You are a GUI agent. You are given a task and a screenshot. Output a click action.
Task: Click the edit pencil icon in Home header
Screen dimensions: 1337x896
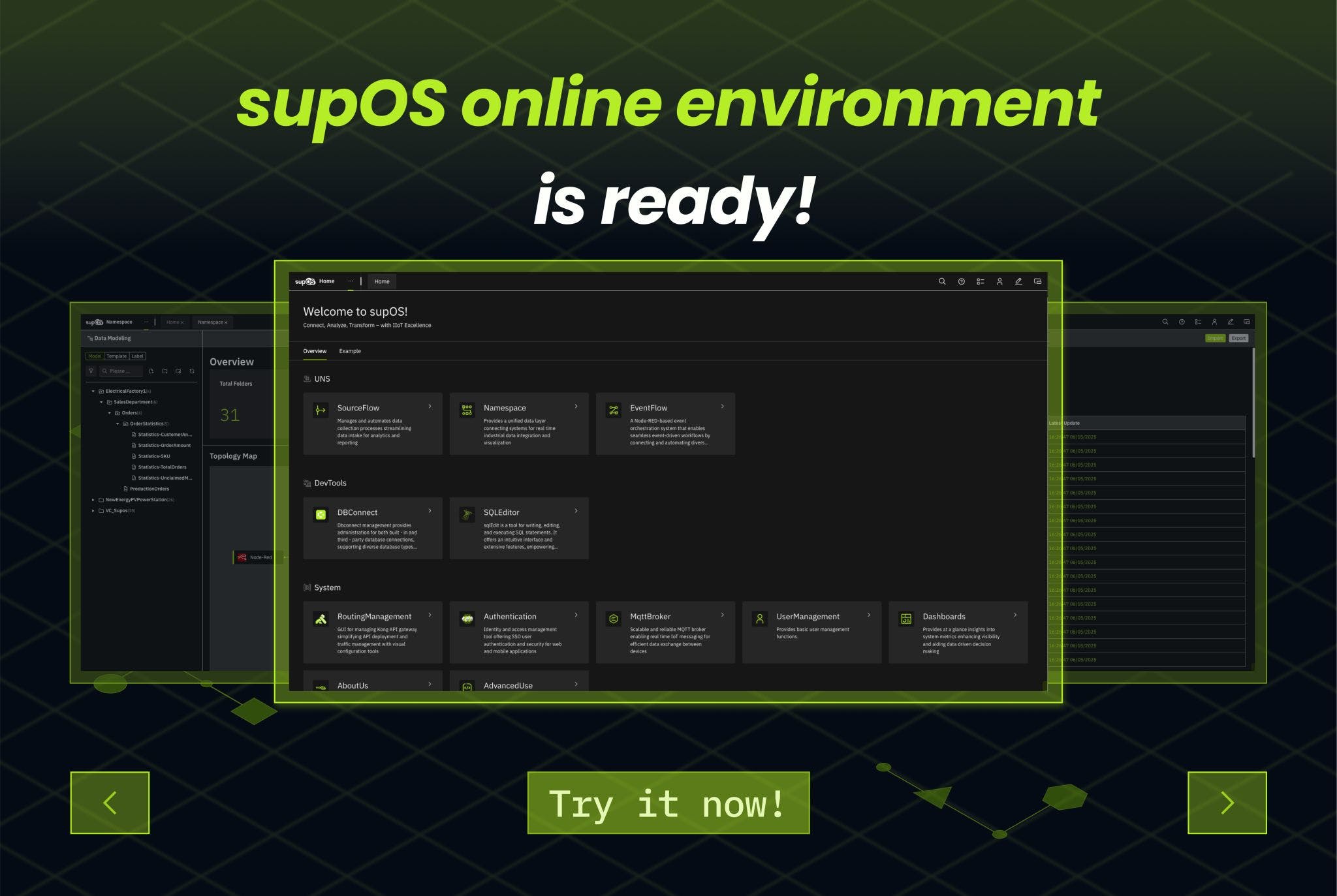[x=1018, y=281]
